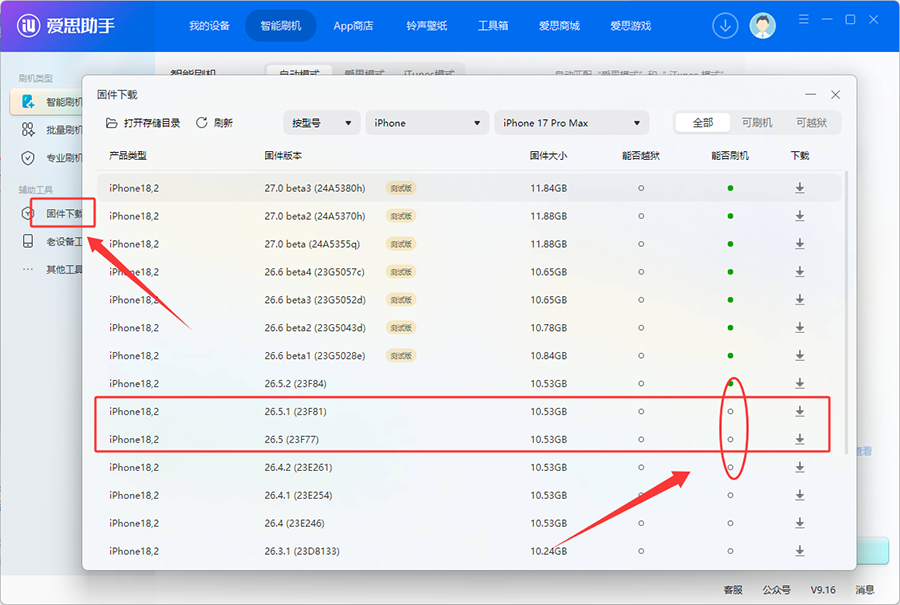Download firmware 26.4.2 (23E261)
900x605 pixels.
tap(800, 467)
